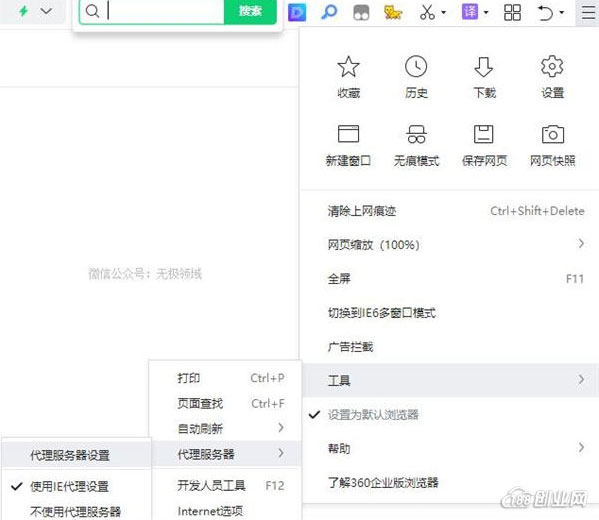The image size is (599, 520).
Task: Click the 网页快照 camera snapshot icon
Action: pyautogui.click(x=552, y=134)
